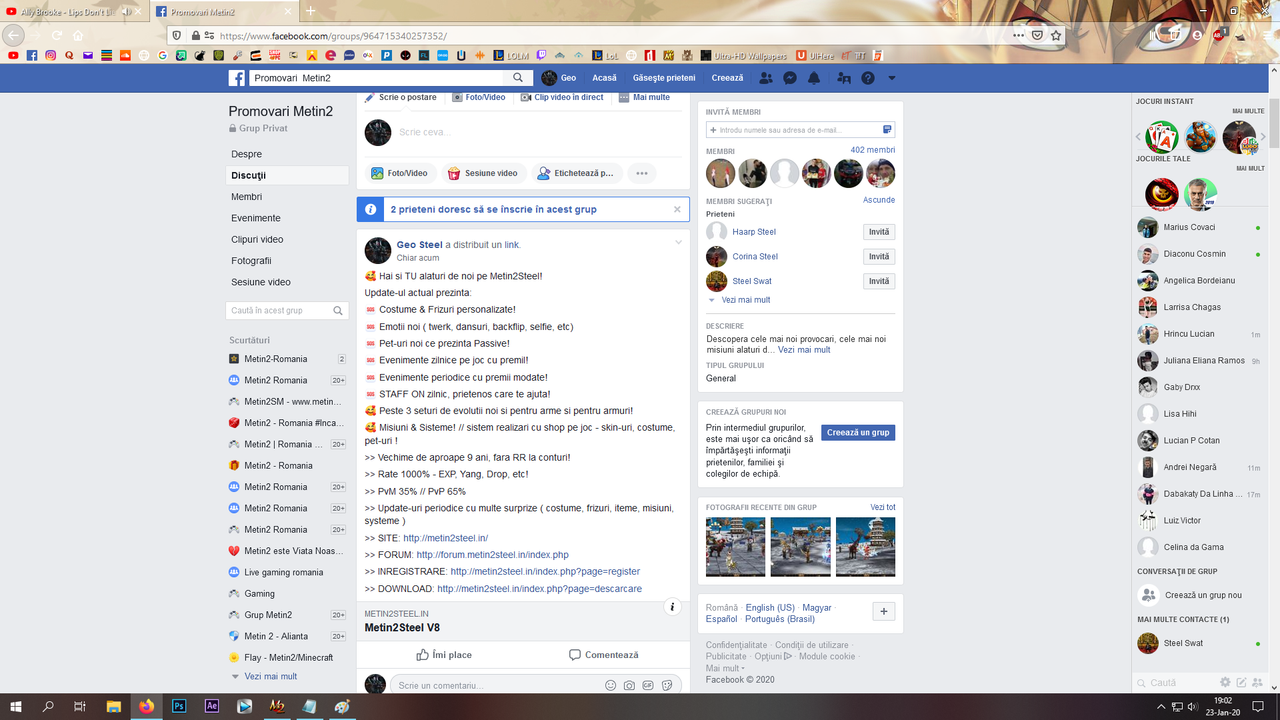The image size is (1280, 720).
Task: Open chat with Angelica Bordeianu
Action: point(1199,281)
